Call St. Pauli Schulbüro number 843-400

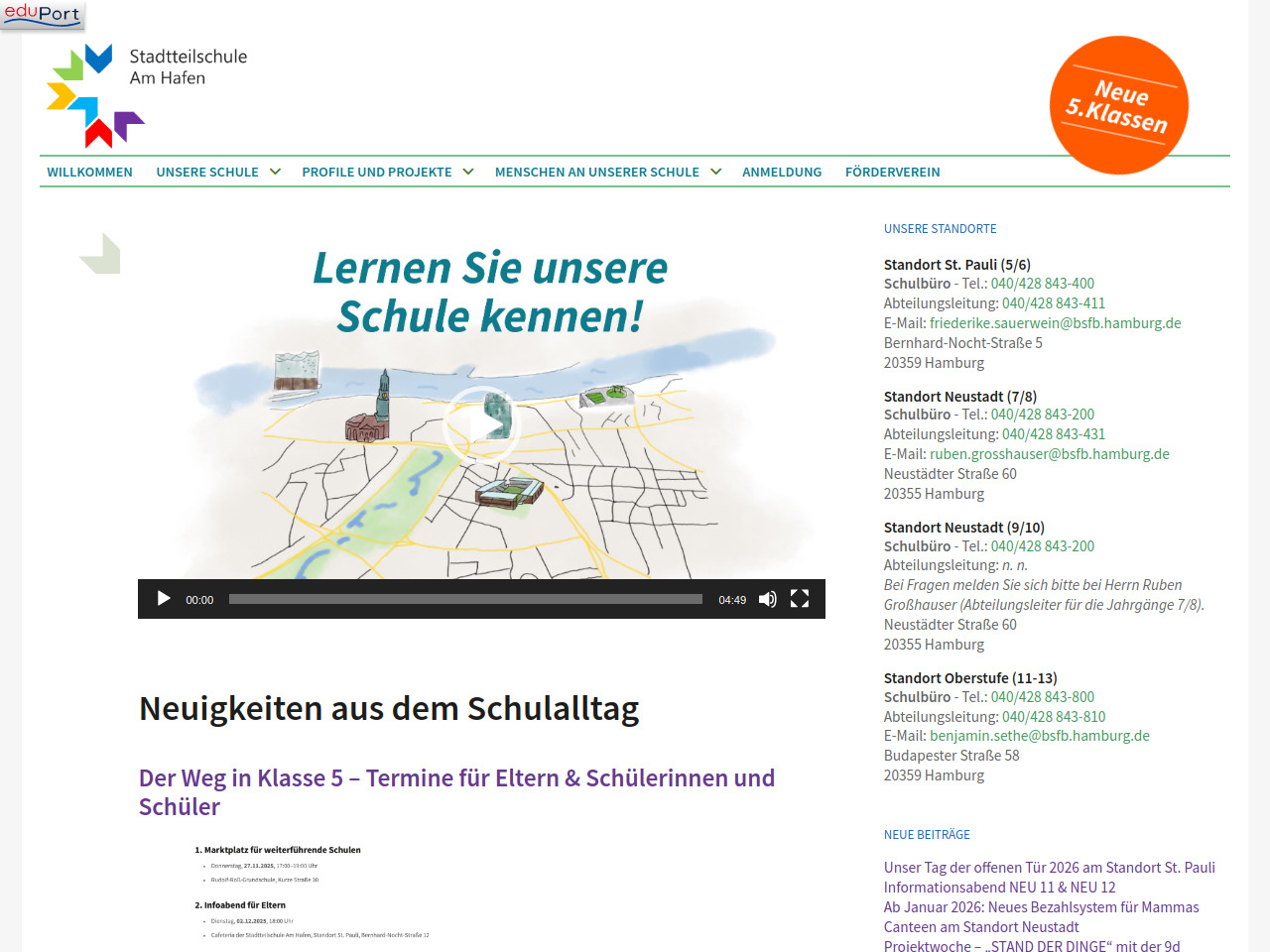tap(1042, 284)
